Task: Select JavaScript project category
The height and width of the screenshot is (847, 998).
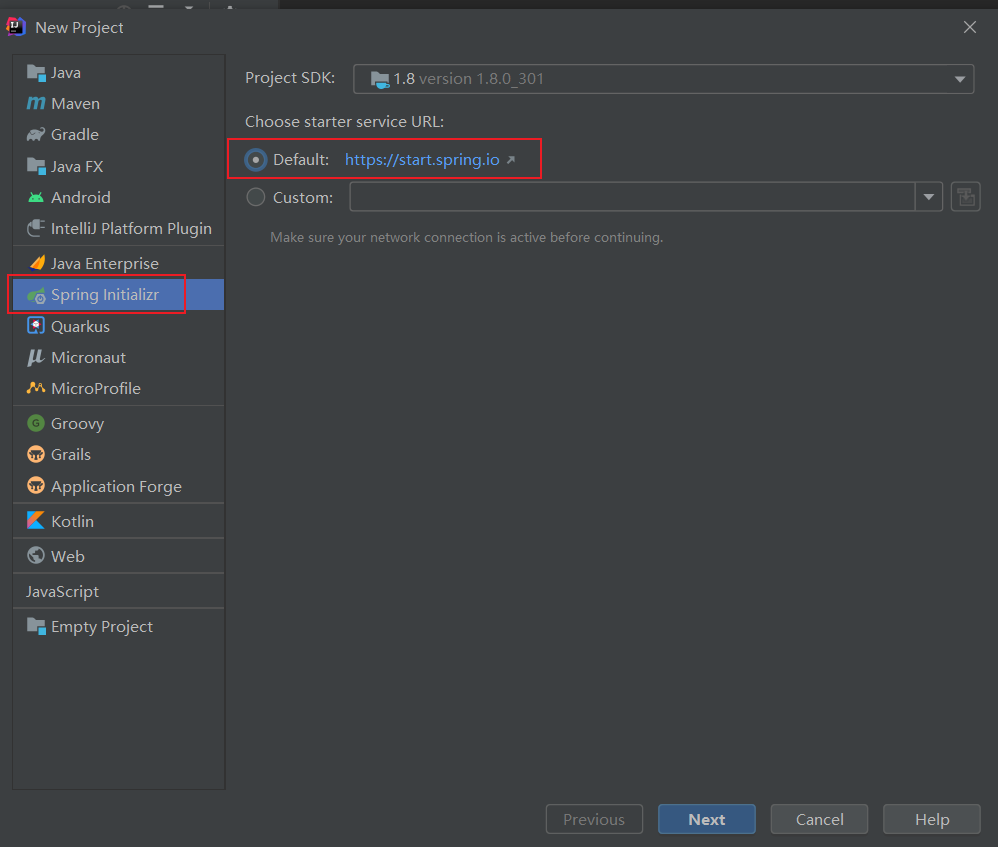Action: 118,591
